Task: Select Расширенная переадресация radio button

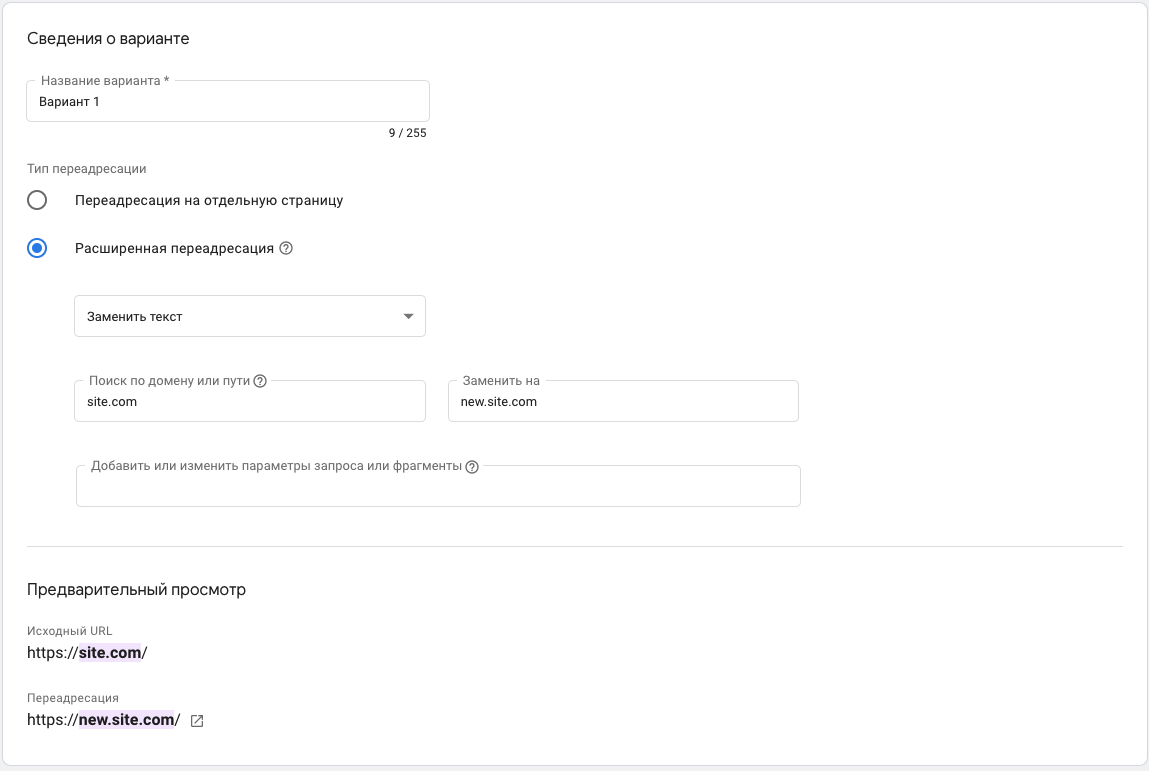Action: click(37, 249)
